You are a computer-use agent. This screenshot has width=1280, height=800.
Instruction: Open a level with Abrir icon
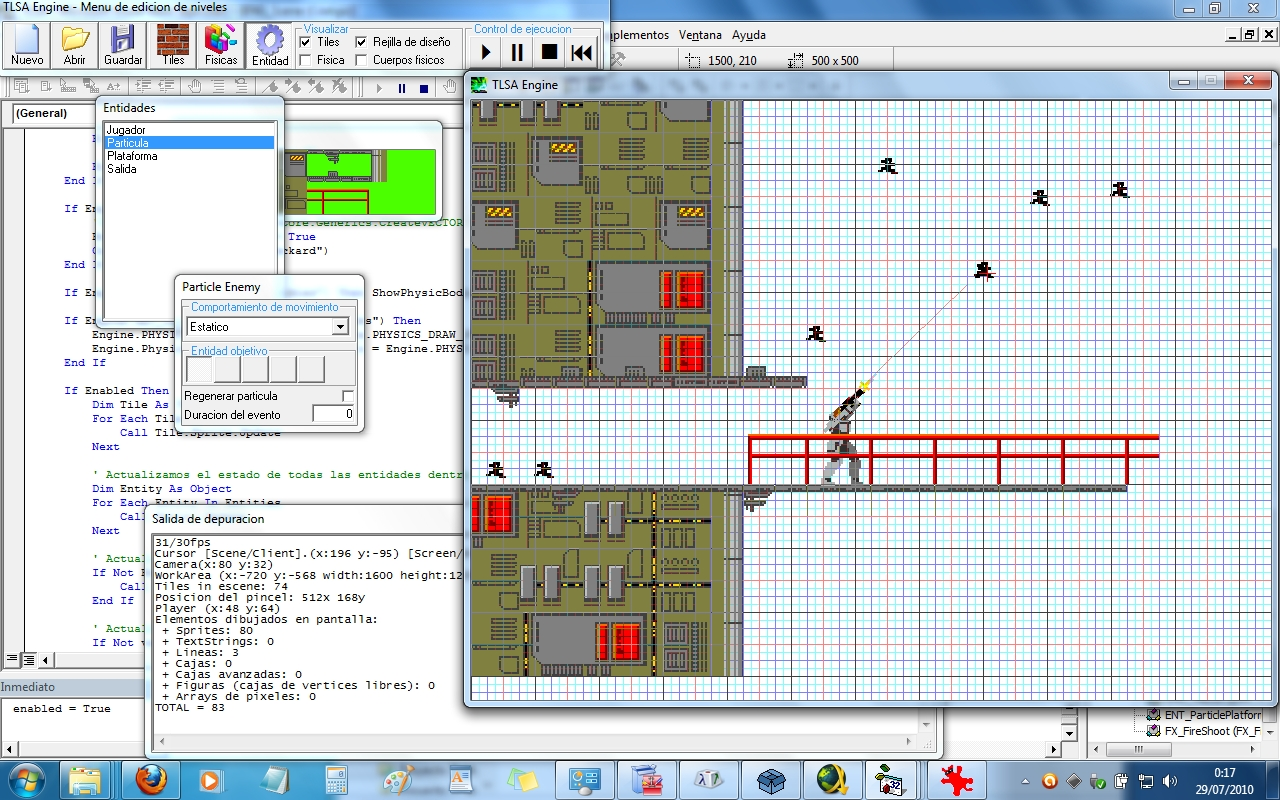(x=75, y=45)
